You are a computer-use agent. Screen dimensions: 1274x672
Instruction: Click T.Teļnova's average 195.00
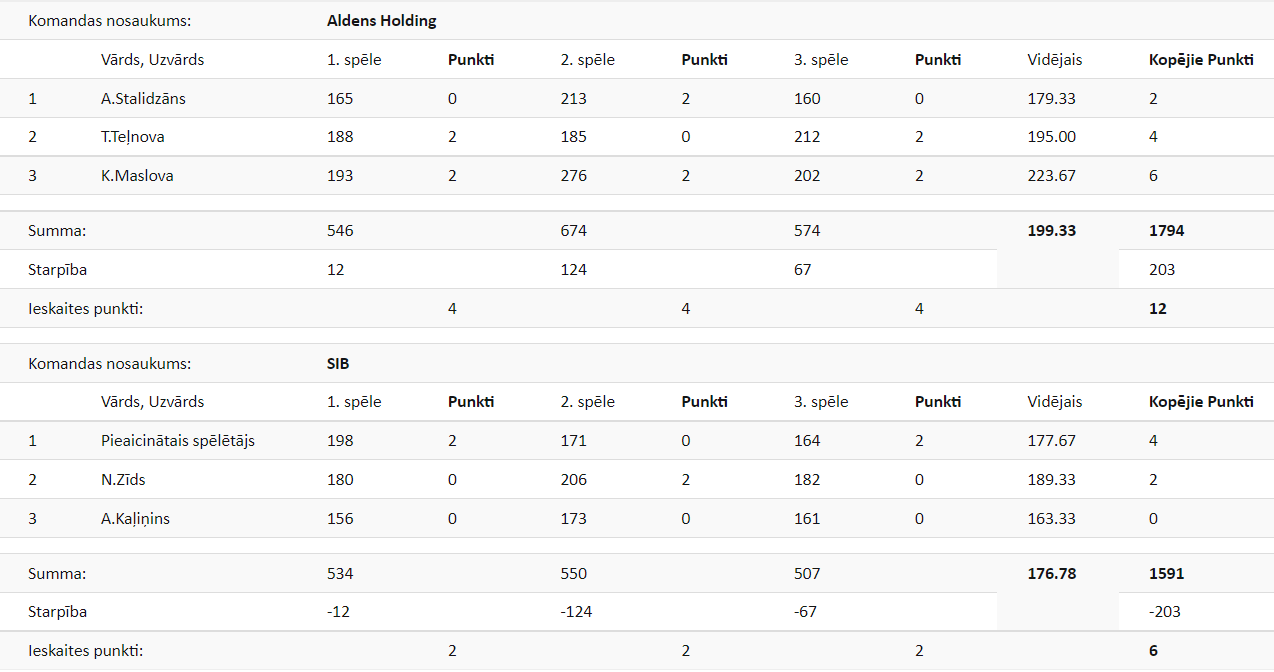(1052, 137)
